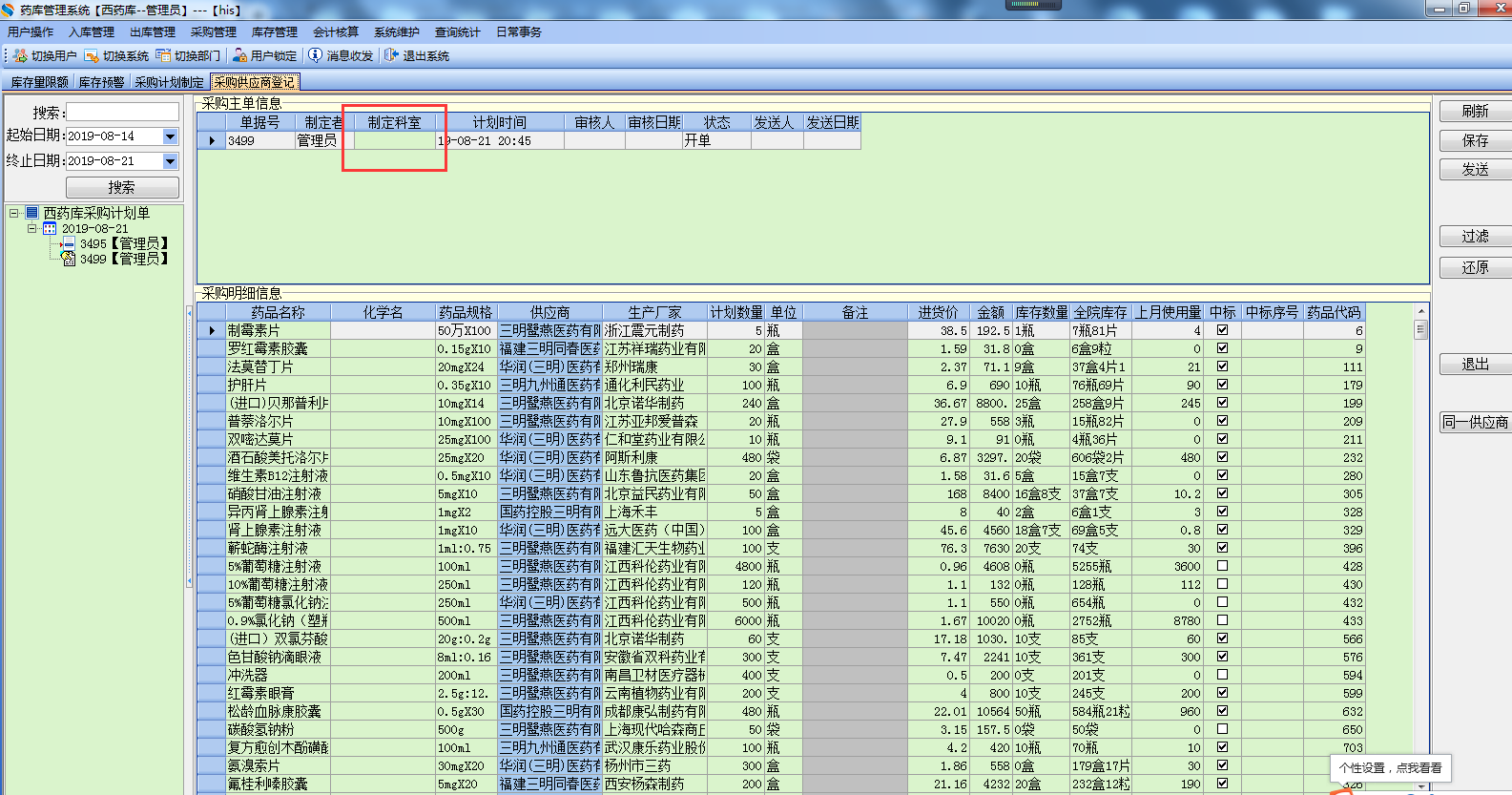The width and height of the screenshot is (1512, 795).
Task: Collapse the 西药库采购计划单 tree node
Action: [x=14, y=213]
